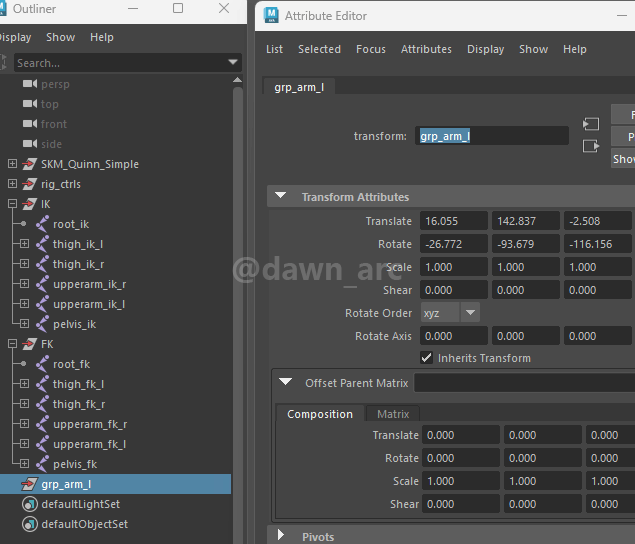The height and width of the screenshot is (544, 635).
Task: Expand the thigh_fk_l joint hierarchy
Action: [x=24, y=384]
